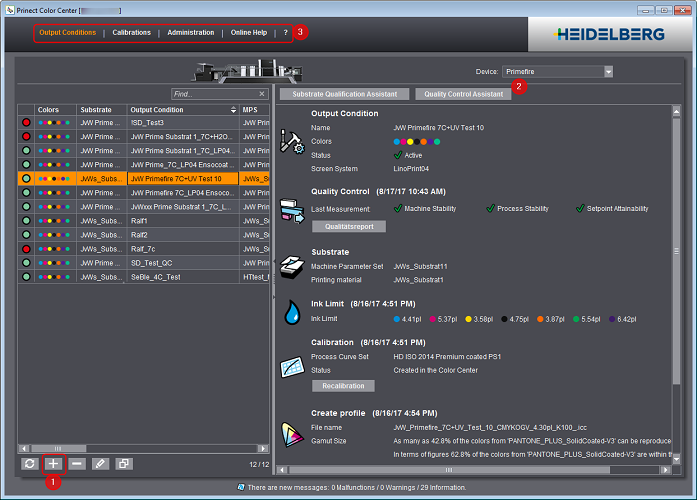Start Recalibration
The image size is (697, 500).
click(343, 386)
